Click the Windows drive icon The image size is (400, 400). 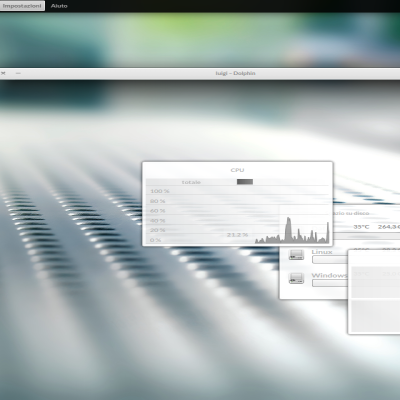[296, 278]
